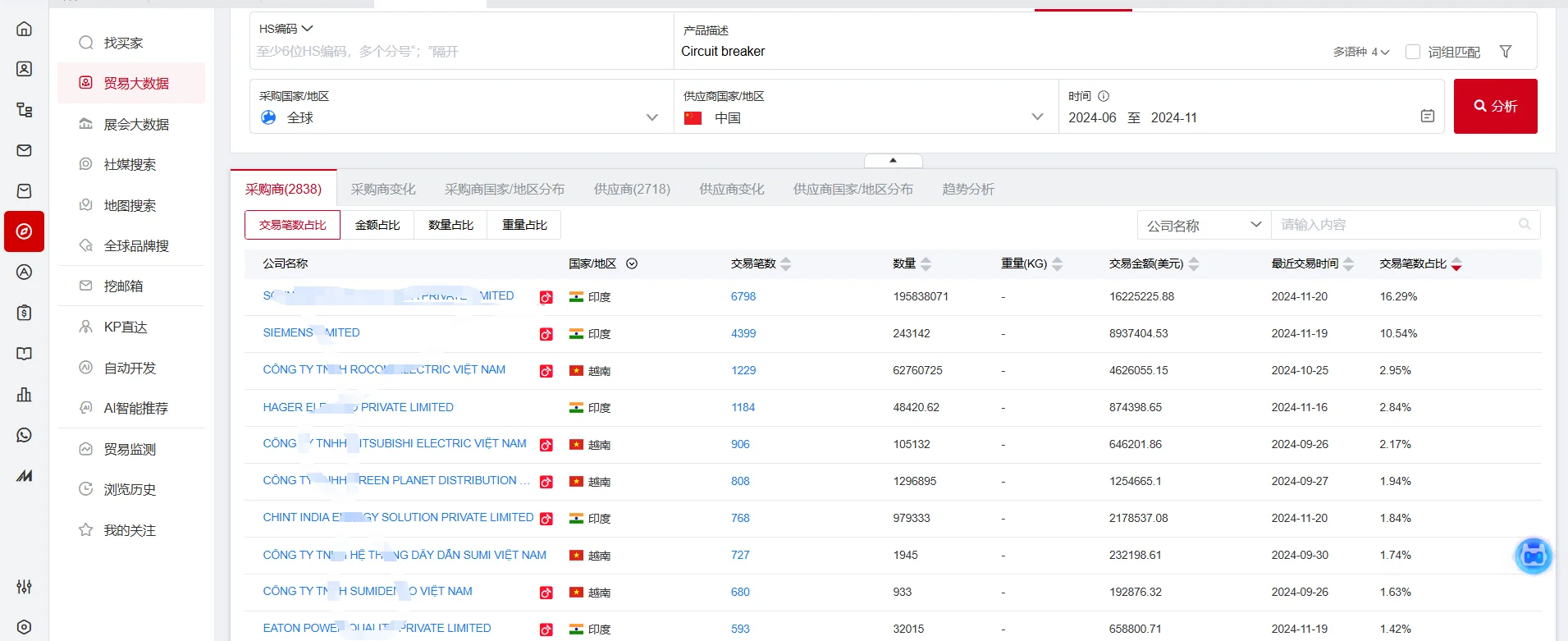
Task: Switch to 采购商国家/地区分布 tab
Action: click(505, 189)
